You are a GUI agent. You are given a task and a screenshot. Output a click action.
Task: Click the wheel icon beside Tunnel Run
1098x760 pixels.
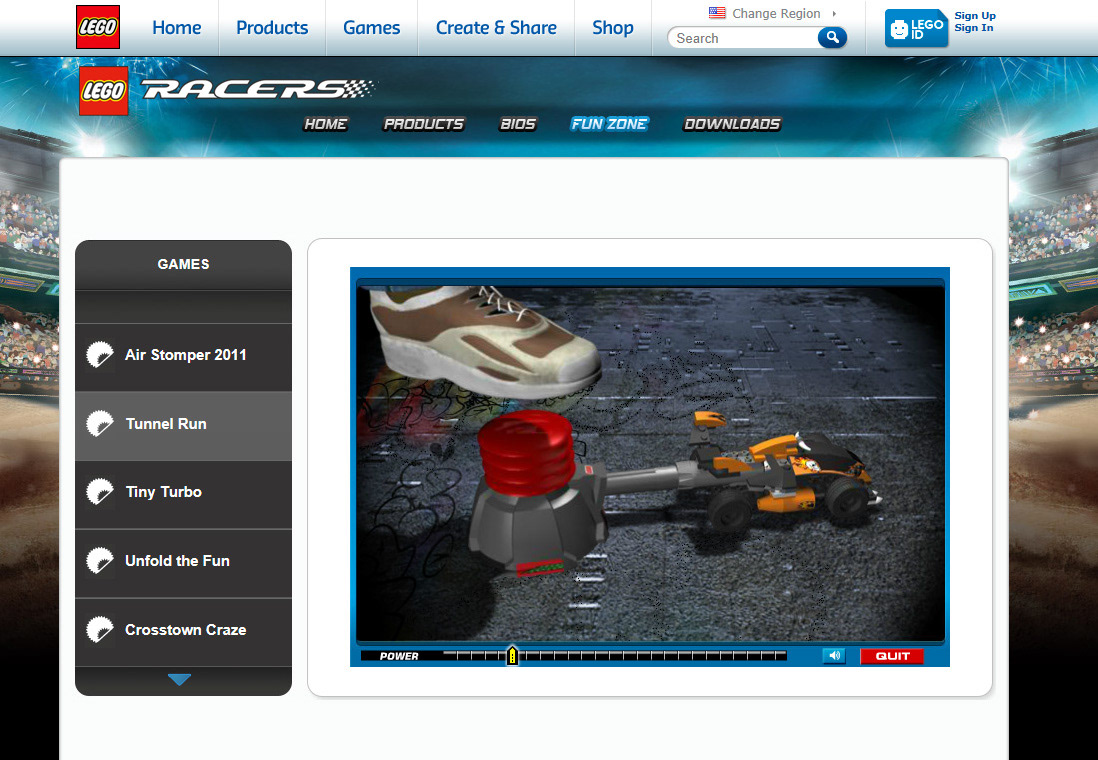tap(99, 424)
